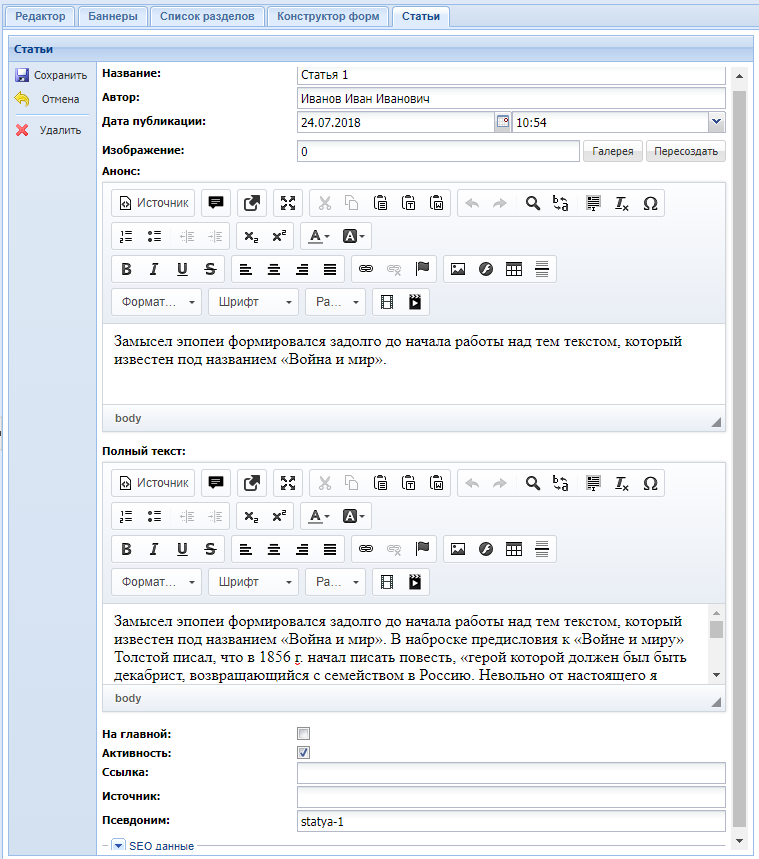Check the На главной checkbox
The image size is (759, 859).
click(303, 733)
